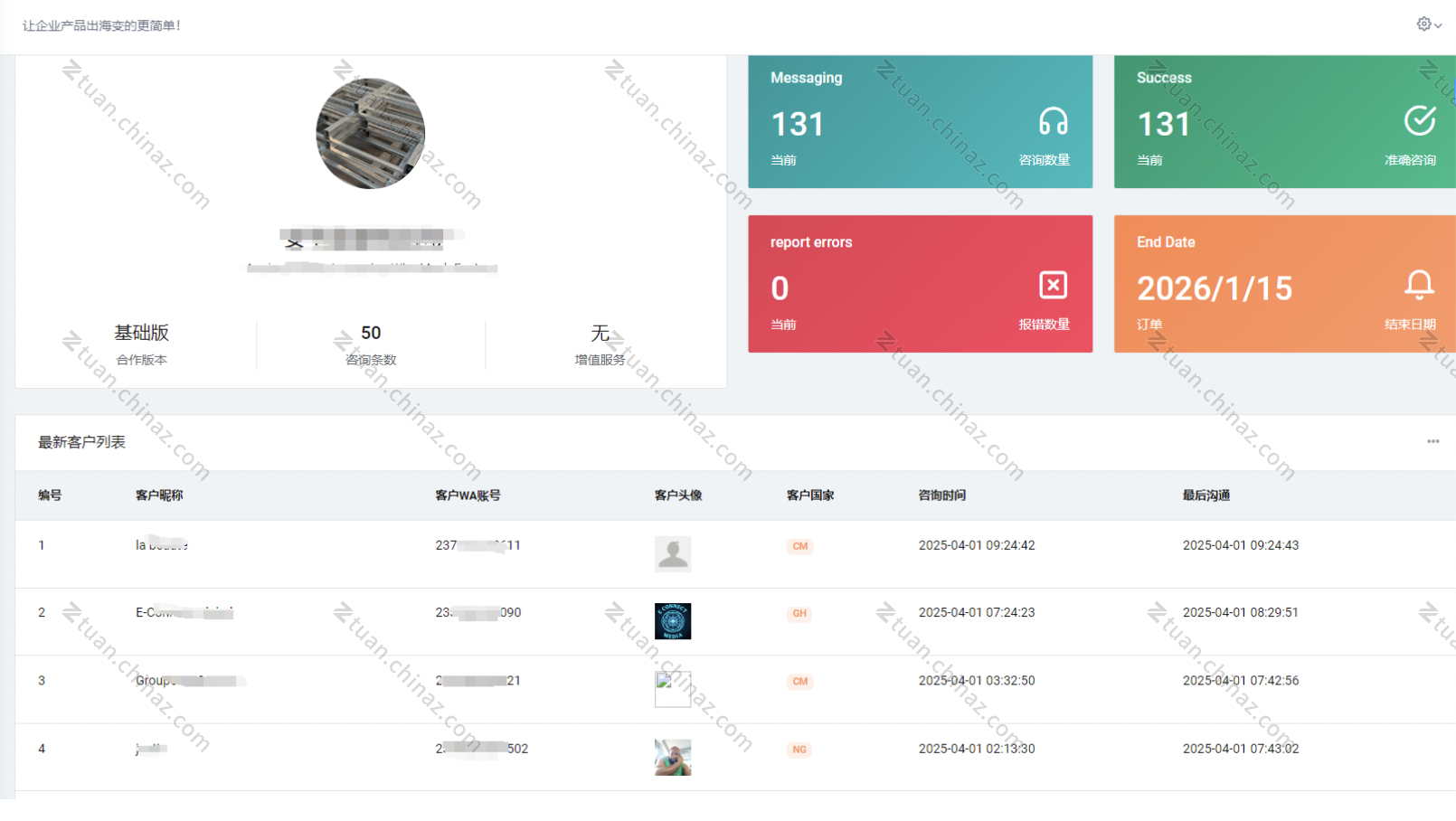The image size is (1456, 821).
Task: Click the headset icon in Messaging card
Action: 1053,120
